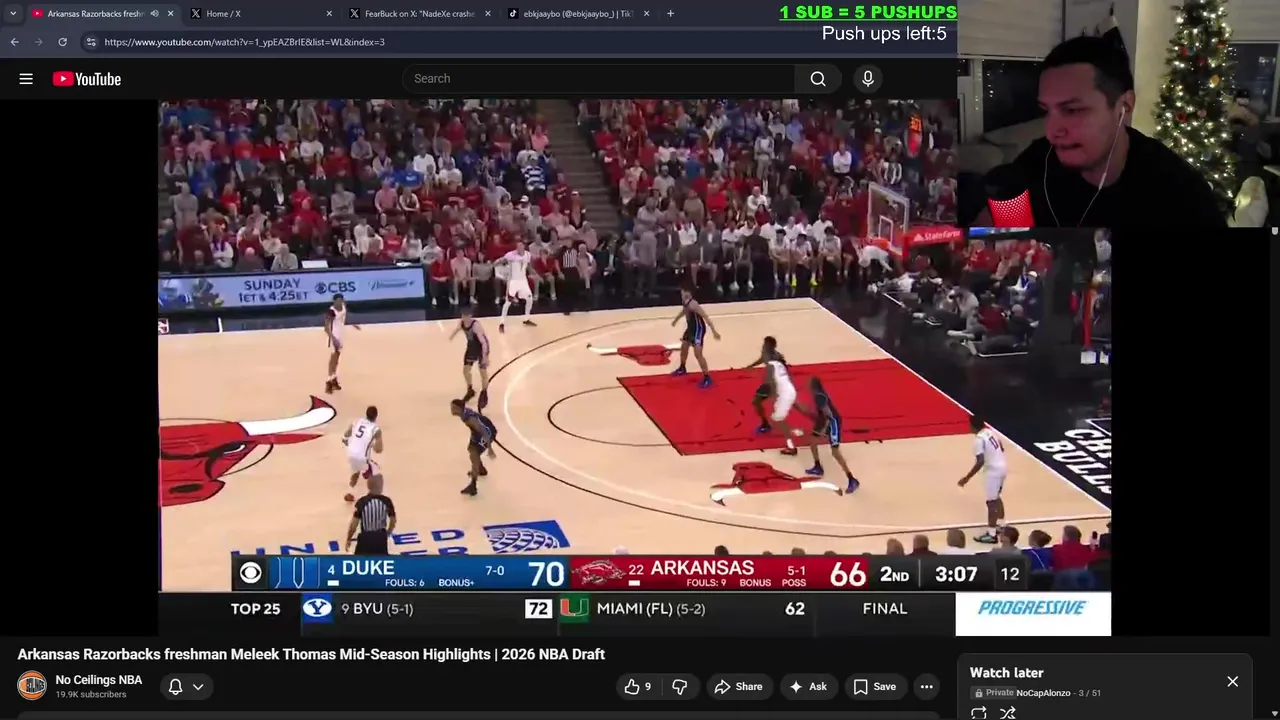The height and width of the screenshot is (720, 1280).
Task: Start voice search with microphone icon
Action: [867, 79]
